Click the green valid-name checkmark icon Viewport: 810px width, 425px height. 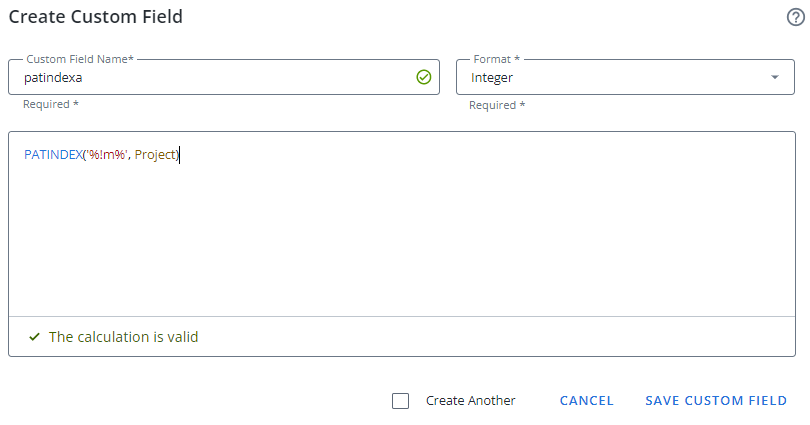click(423, 77)
